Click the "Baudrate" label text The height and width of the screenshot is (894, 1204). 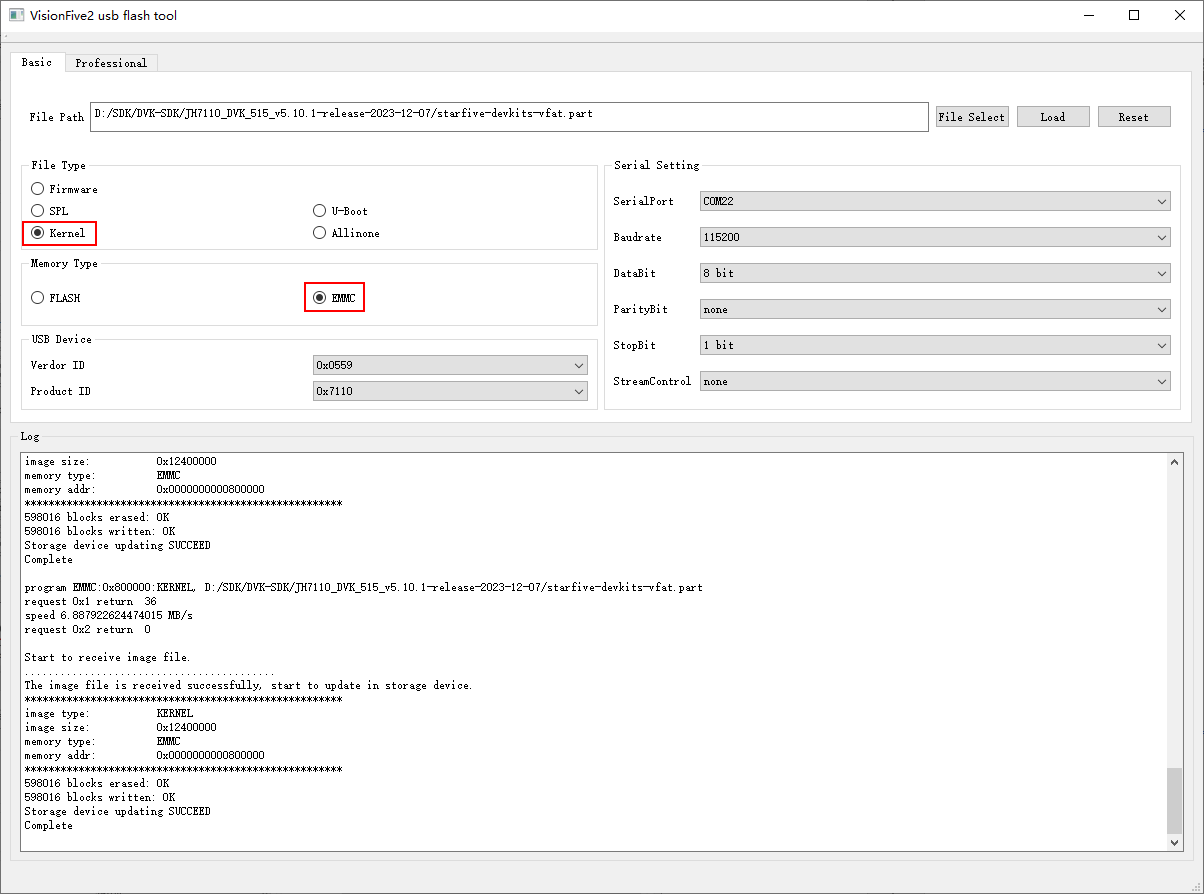click(x=637, y=237)
